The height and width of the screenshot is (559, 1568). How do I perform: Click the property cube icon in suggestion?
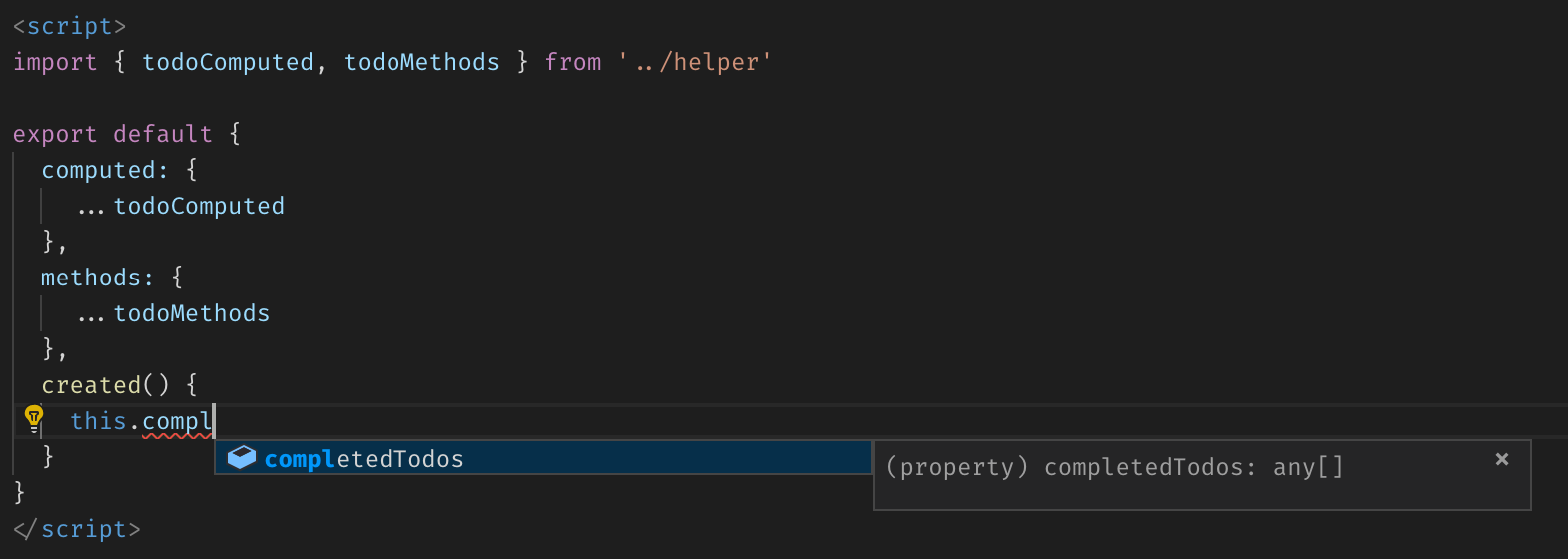(x=242, y=458)
